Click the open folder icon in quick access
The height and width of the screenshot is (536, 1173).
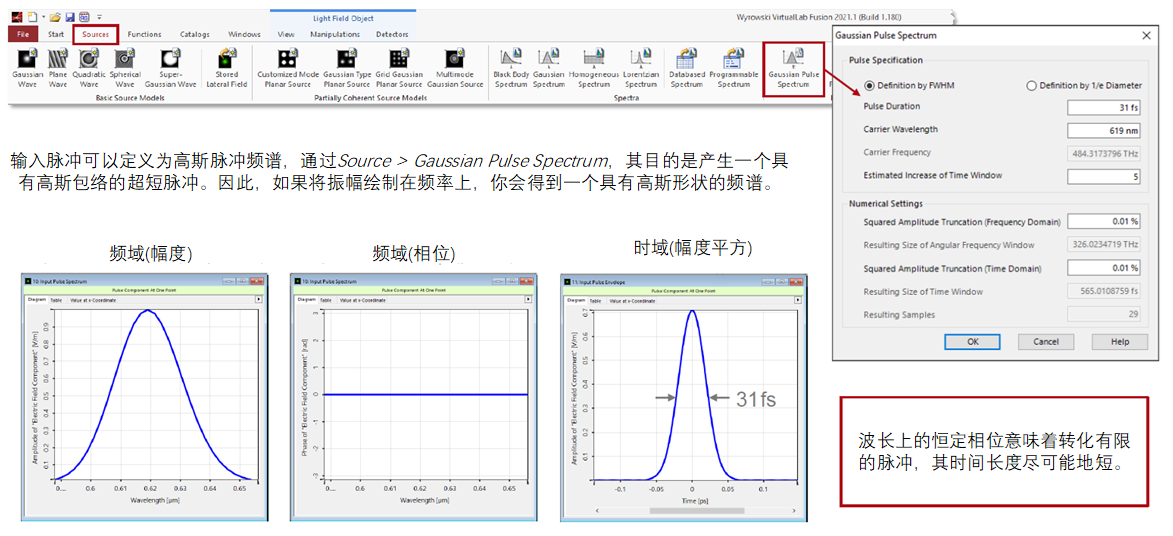pyautogui.click(x=55, y=16)
